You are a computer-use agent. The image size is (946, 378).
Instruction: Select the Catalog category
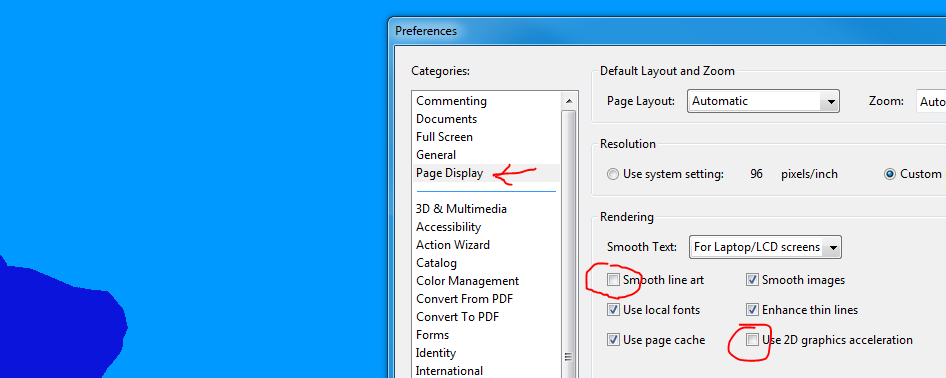(x=436, y=263)
